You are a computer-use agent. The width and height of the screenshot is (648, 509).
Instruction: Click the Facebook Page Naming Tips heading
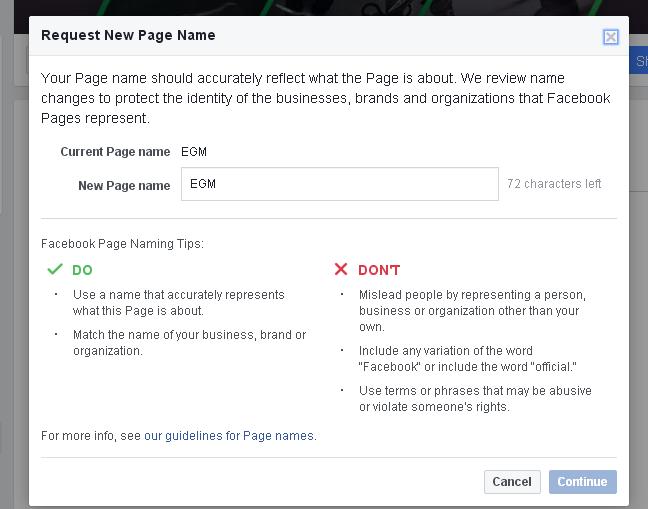122,244
